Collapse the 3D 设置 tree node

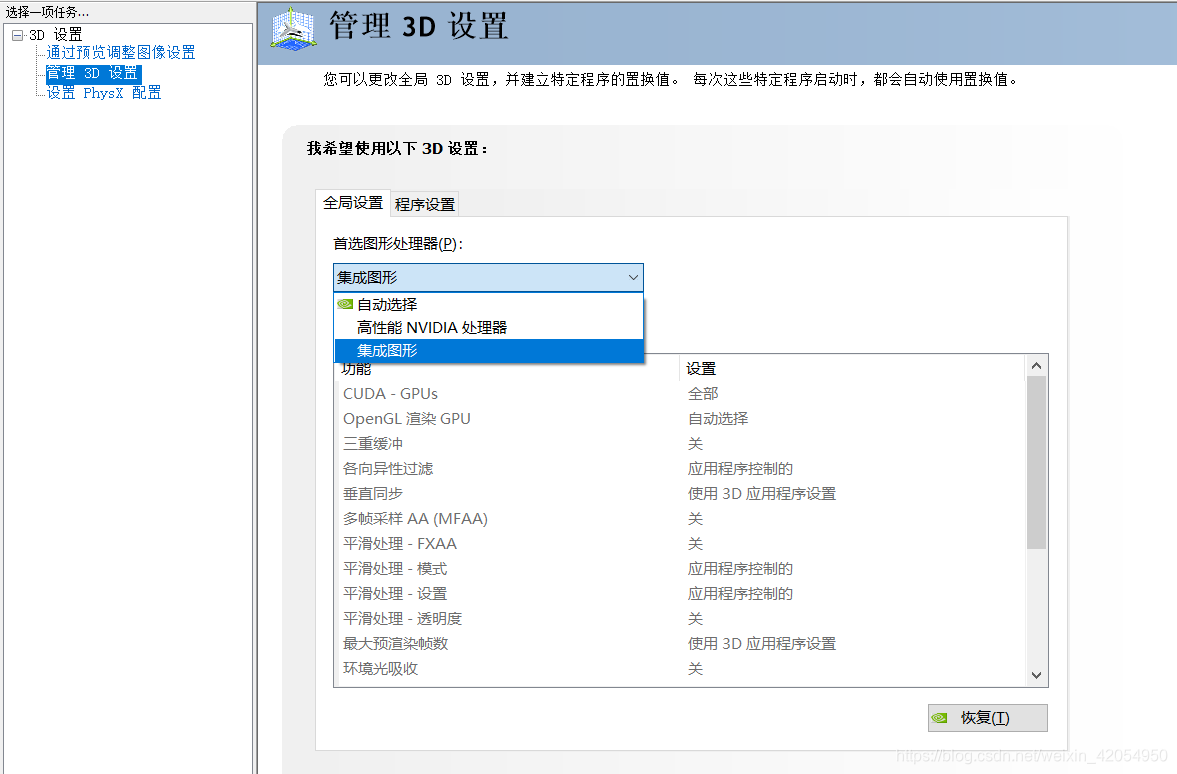tap(18, 35)
